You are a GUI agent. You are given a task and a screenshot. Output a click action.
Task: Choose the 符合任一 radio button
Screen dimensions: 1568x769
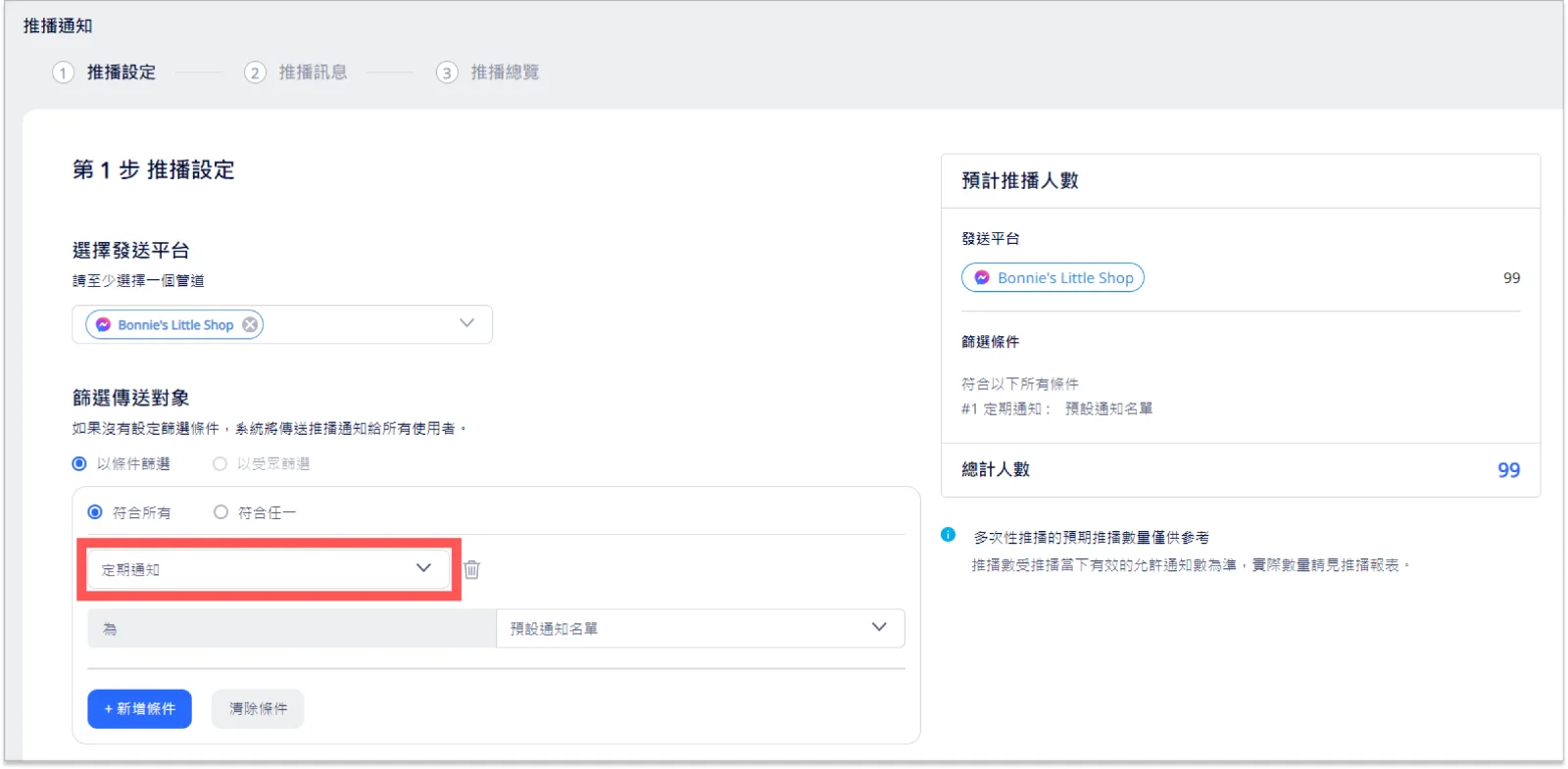pyautogui.click(x=220, y=512)
